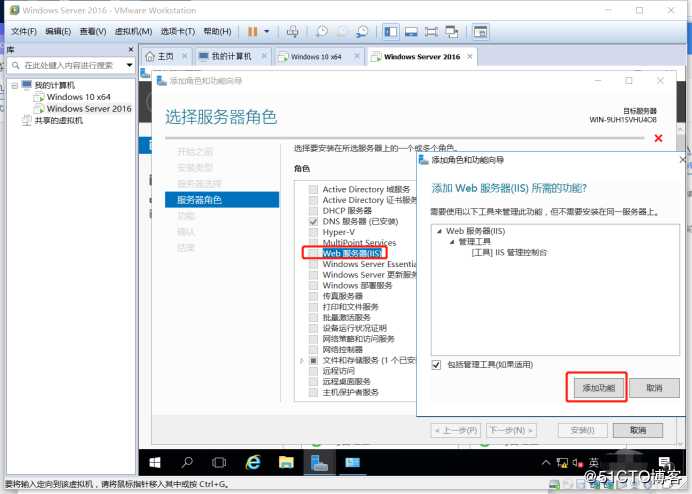Viewport: 692px width, 494px height.
Task: Check the 远程桌面服务 role checkbox
Action: tap(313, 381)
